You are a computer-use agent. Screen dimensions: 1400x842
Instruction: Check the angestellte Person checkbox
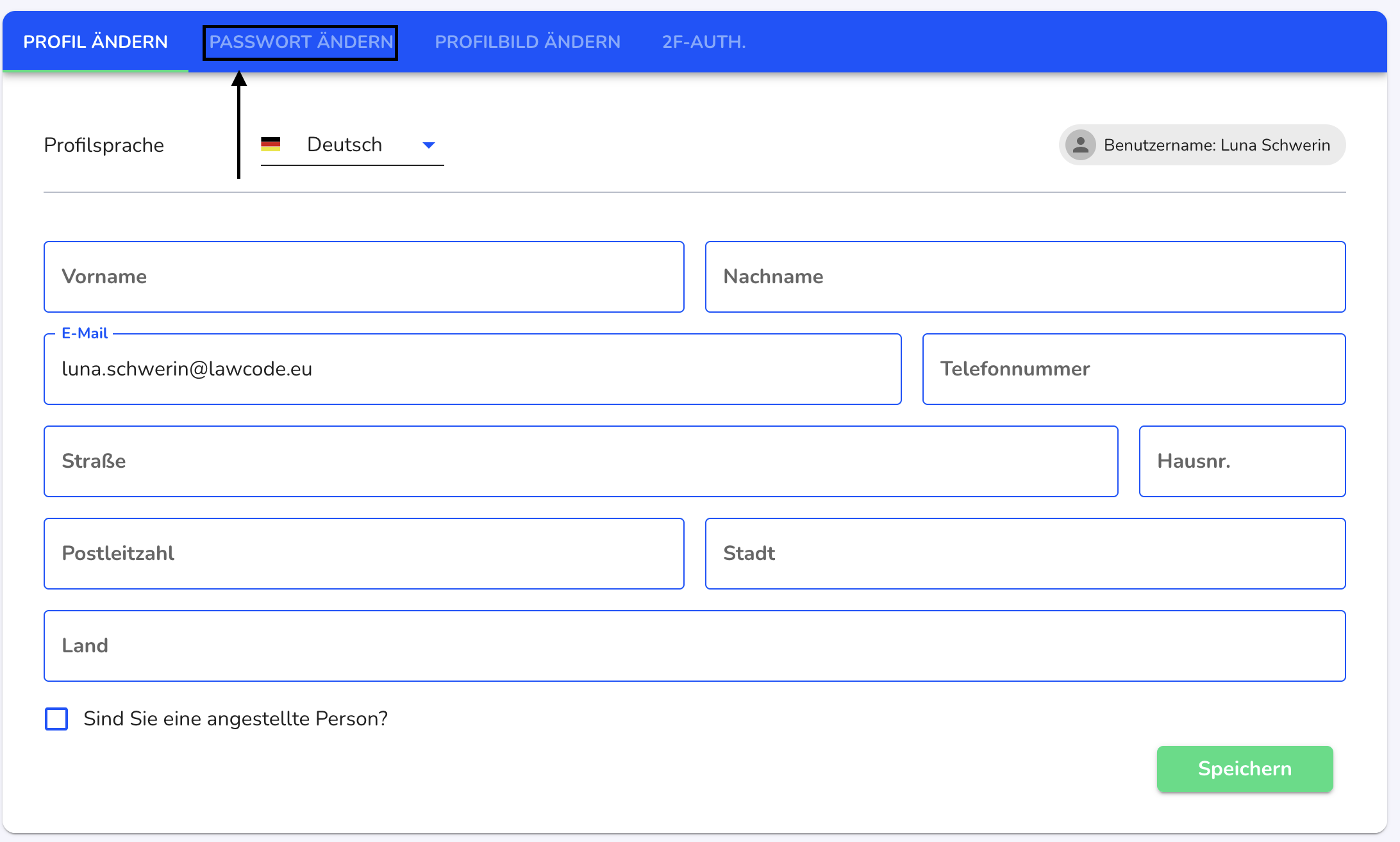tap(56, 719)
